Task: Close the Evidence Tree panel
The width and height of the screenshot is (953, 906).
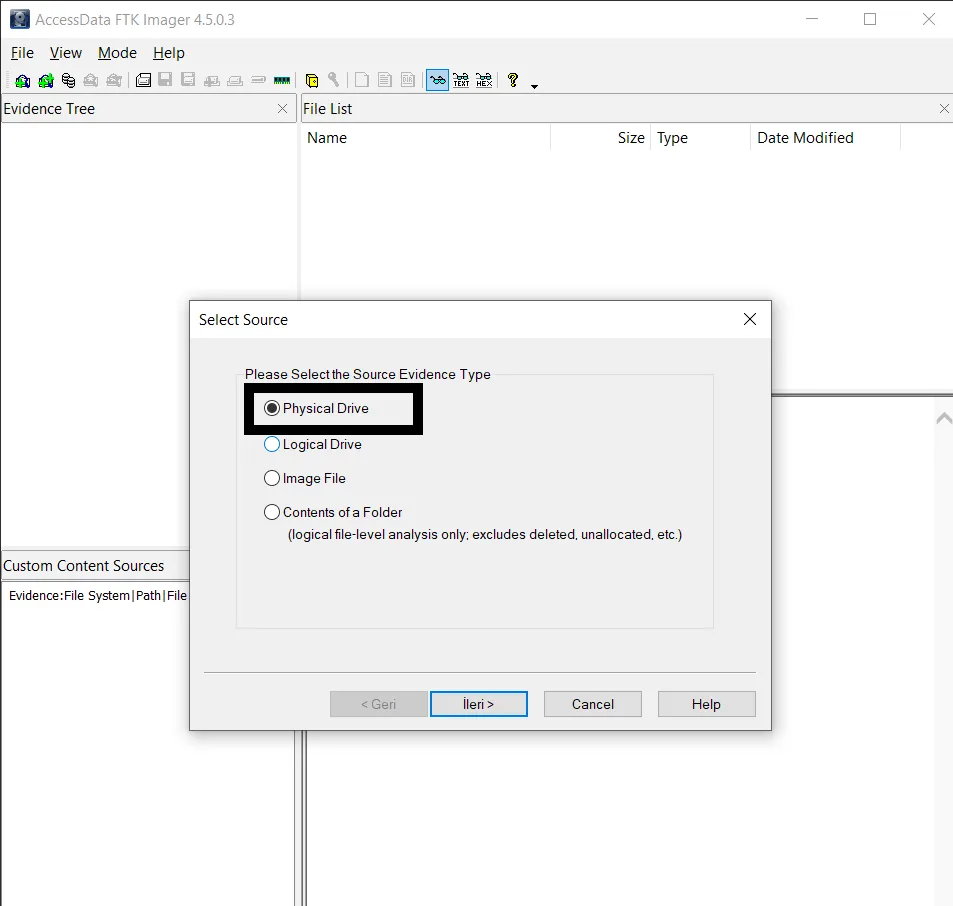Action: click(x=283, y=109)
